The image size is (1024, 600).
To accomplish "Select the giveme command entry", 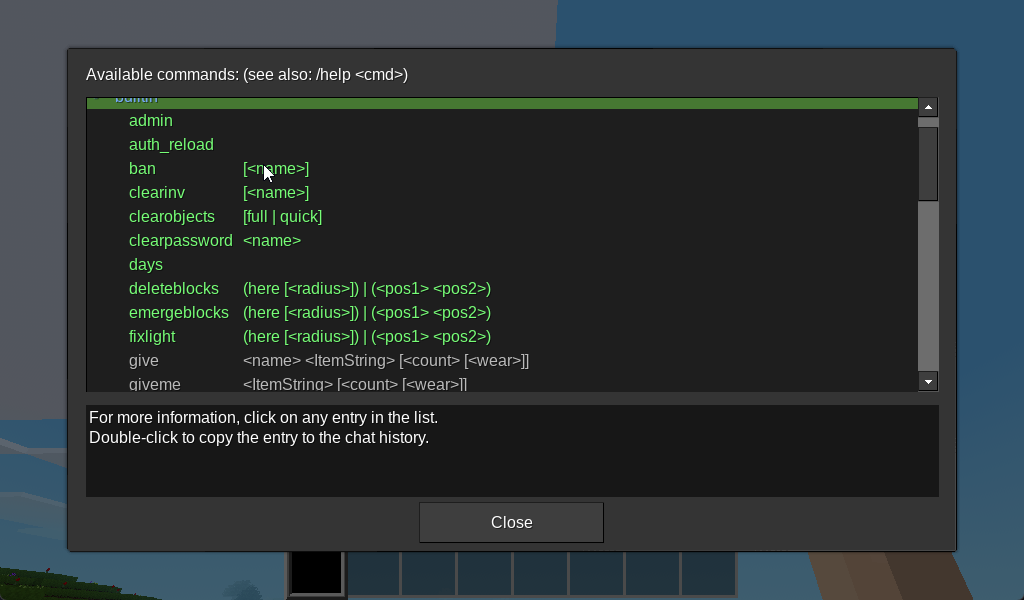I will coord(502,383).
